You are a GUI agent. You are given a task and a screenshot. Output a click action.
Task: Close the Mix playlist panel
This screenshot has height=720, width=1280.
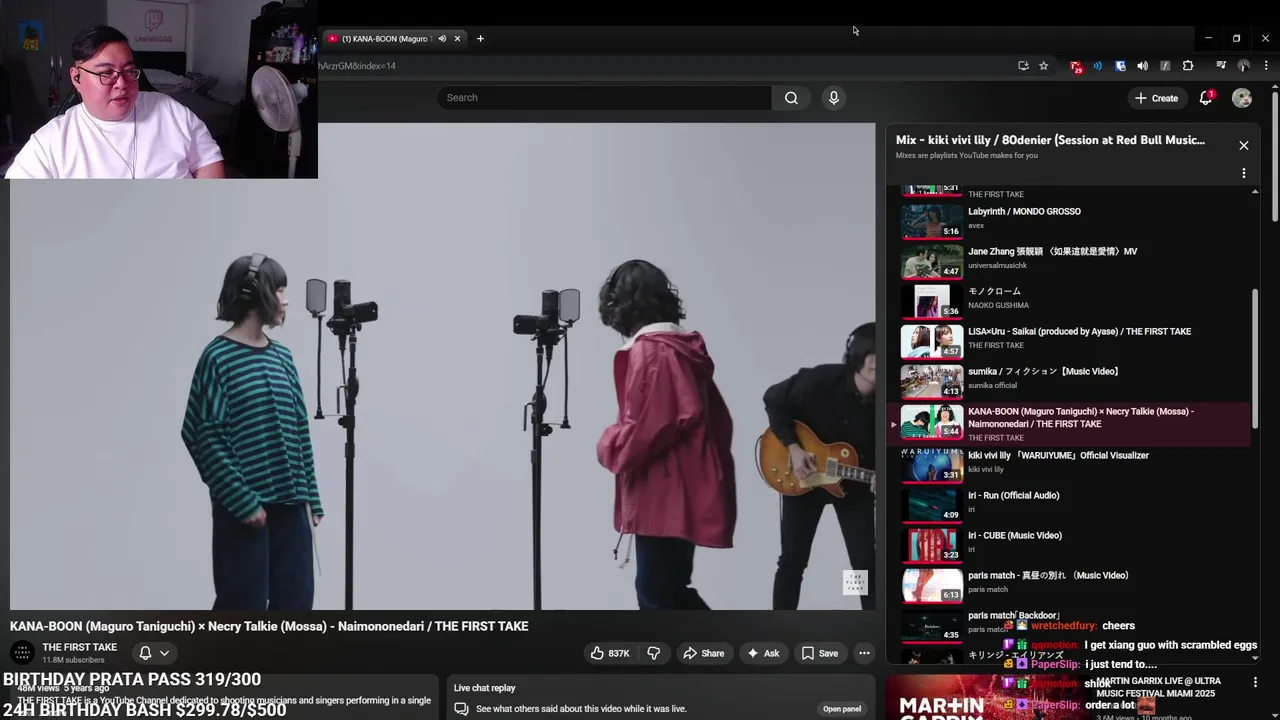[x=1244, y=146]
